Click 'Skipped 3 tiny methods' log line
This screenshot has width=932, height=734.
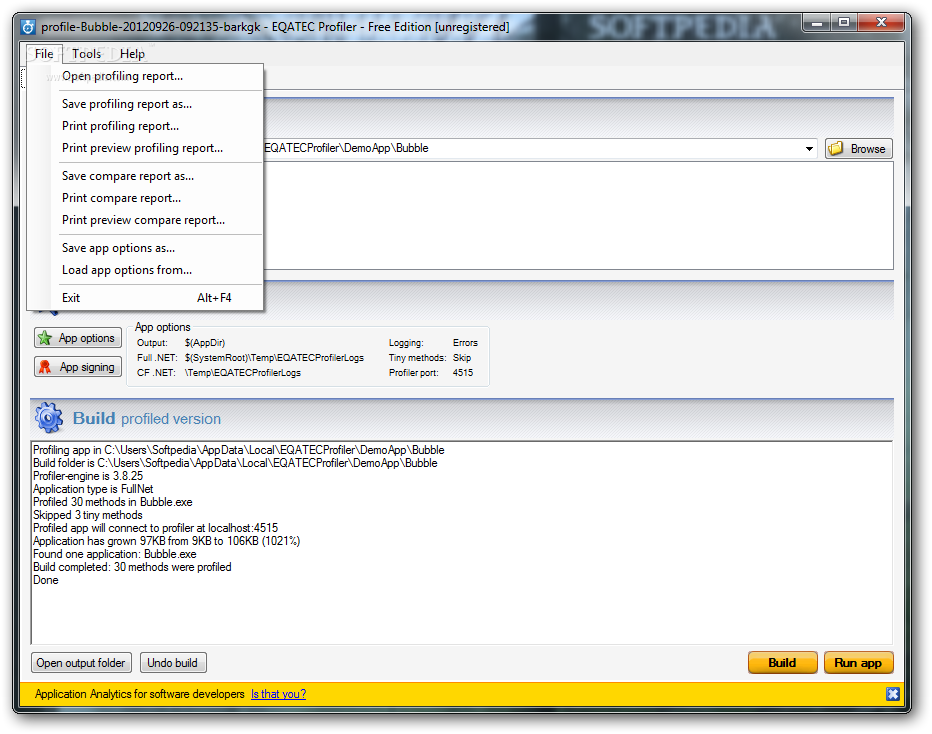(88, 515)
